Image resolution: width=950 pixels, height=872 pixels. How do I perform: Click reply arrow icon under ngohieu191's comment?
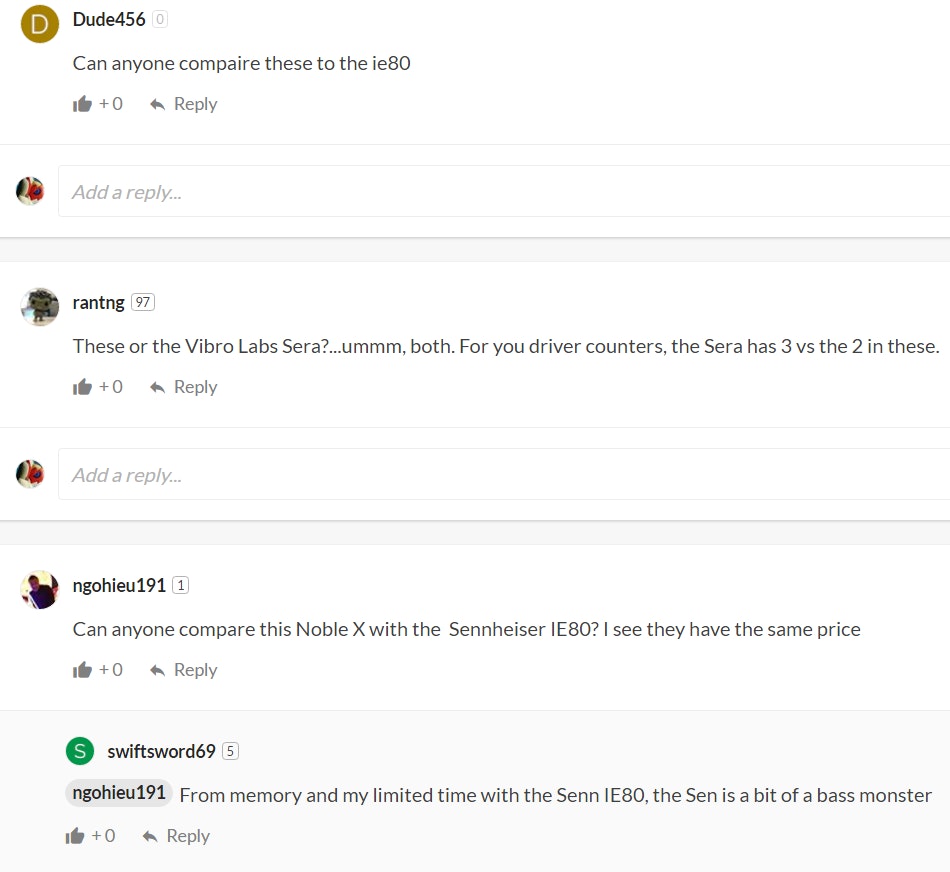tap(157, 670)
